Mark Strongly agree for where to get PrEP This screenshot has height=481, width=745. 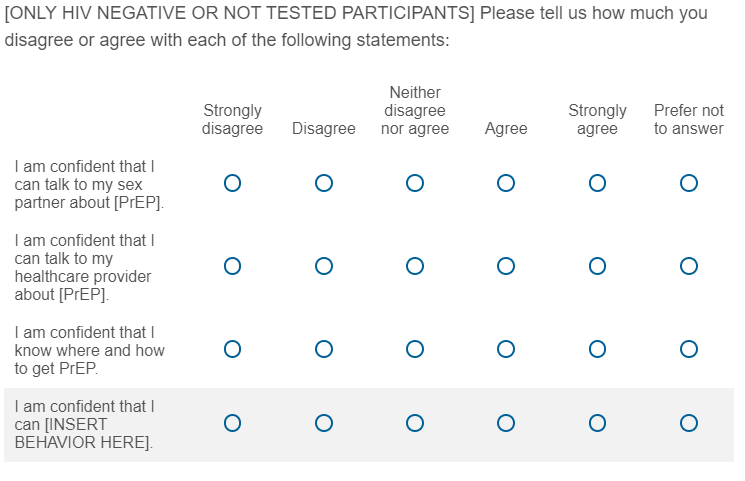click(597, 349)
